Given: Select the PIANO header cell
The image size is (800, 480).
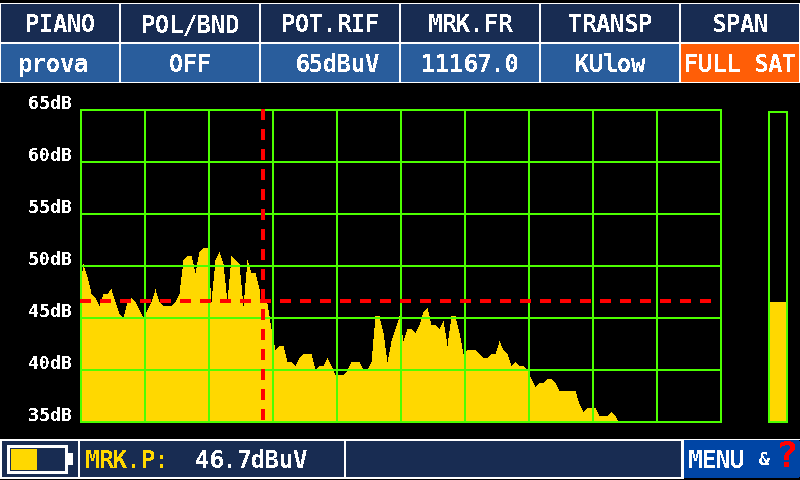Looking at the screenshot, I should pos(60,23).
